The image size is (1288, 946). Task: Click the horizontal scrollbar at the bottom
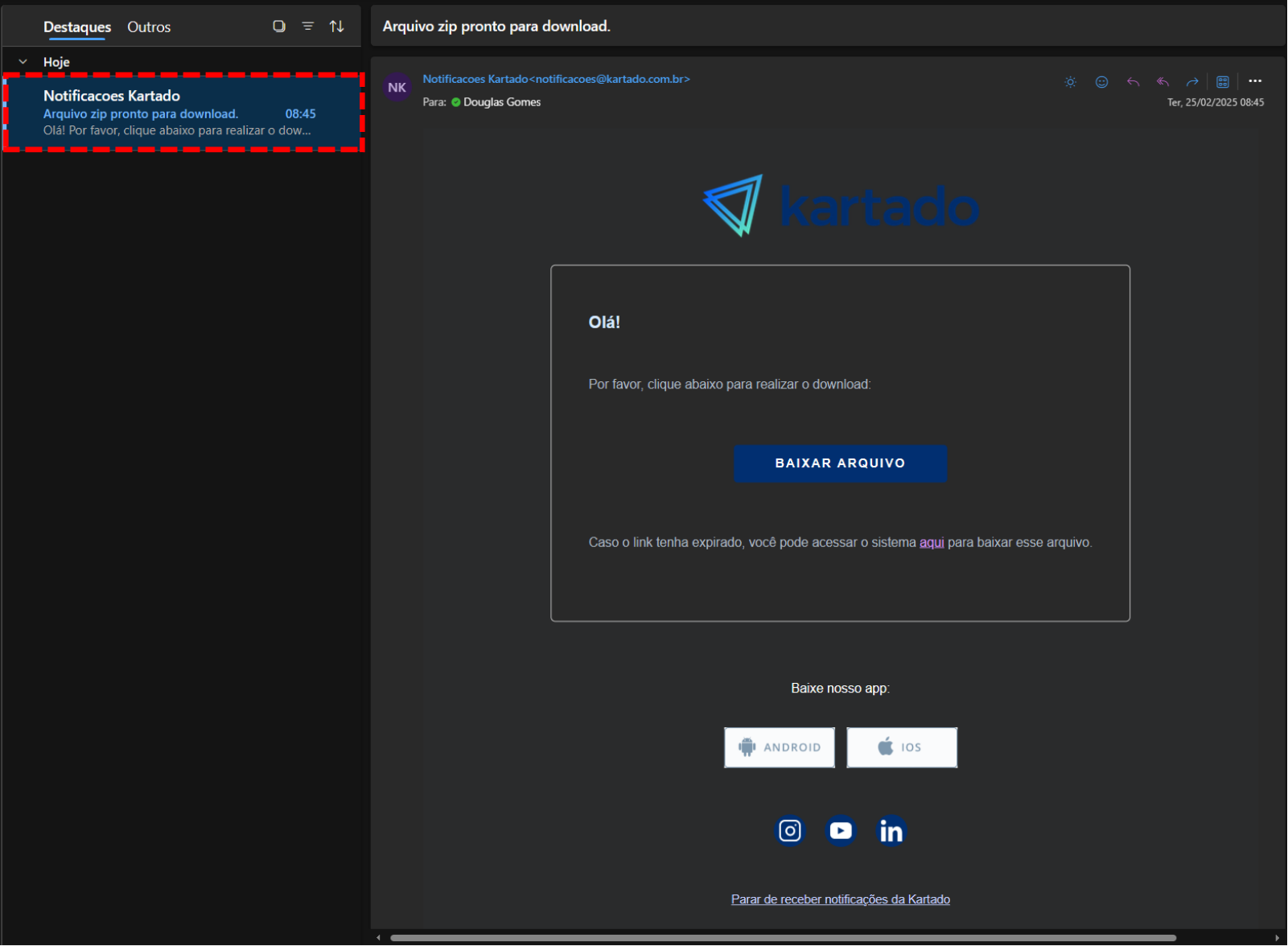point(782,938)
